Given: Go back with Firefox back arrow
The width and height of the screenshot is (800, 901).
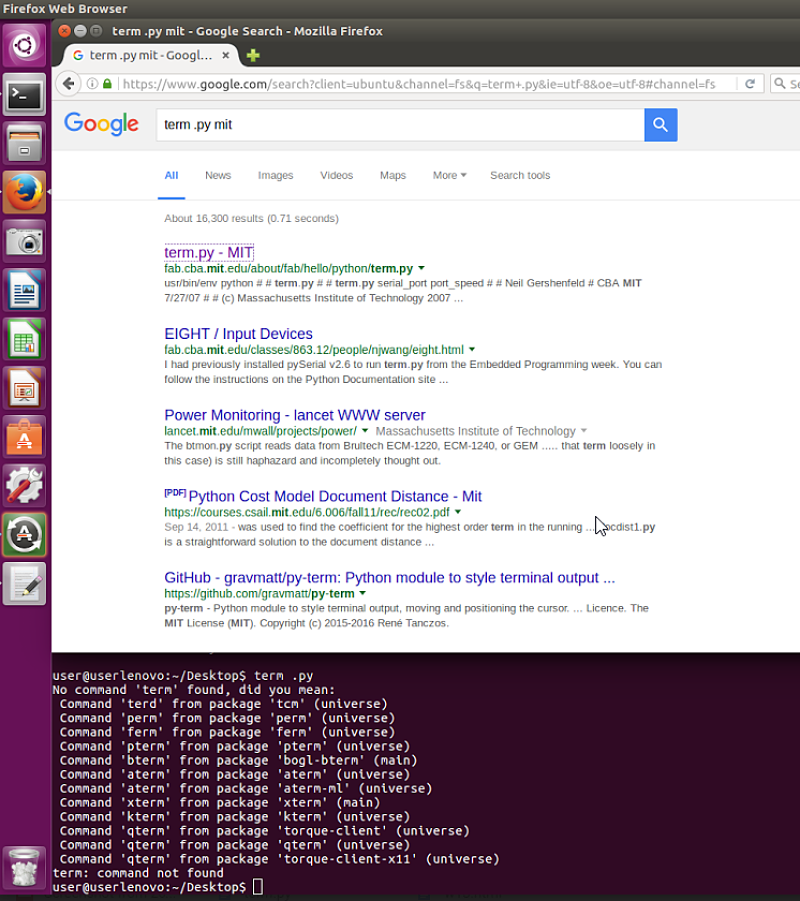Looking at the screenshot, I should click(68, 84).
